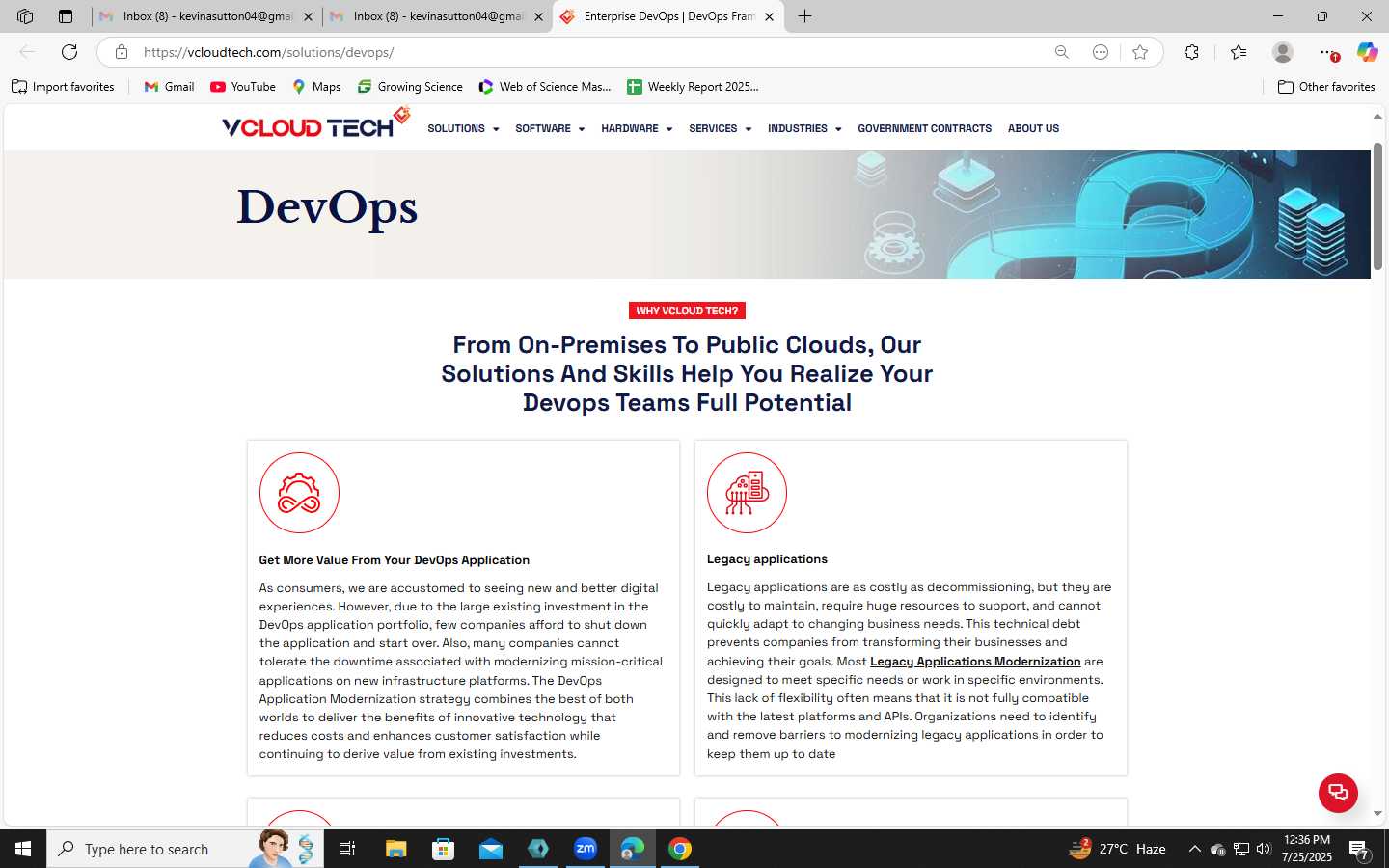
Task: Open Government Contracts nav item
Action: [924, 128]
